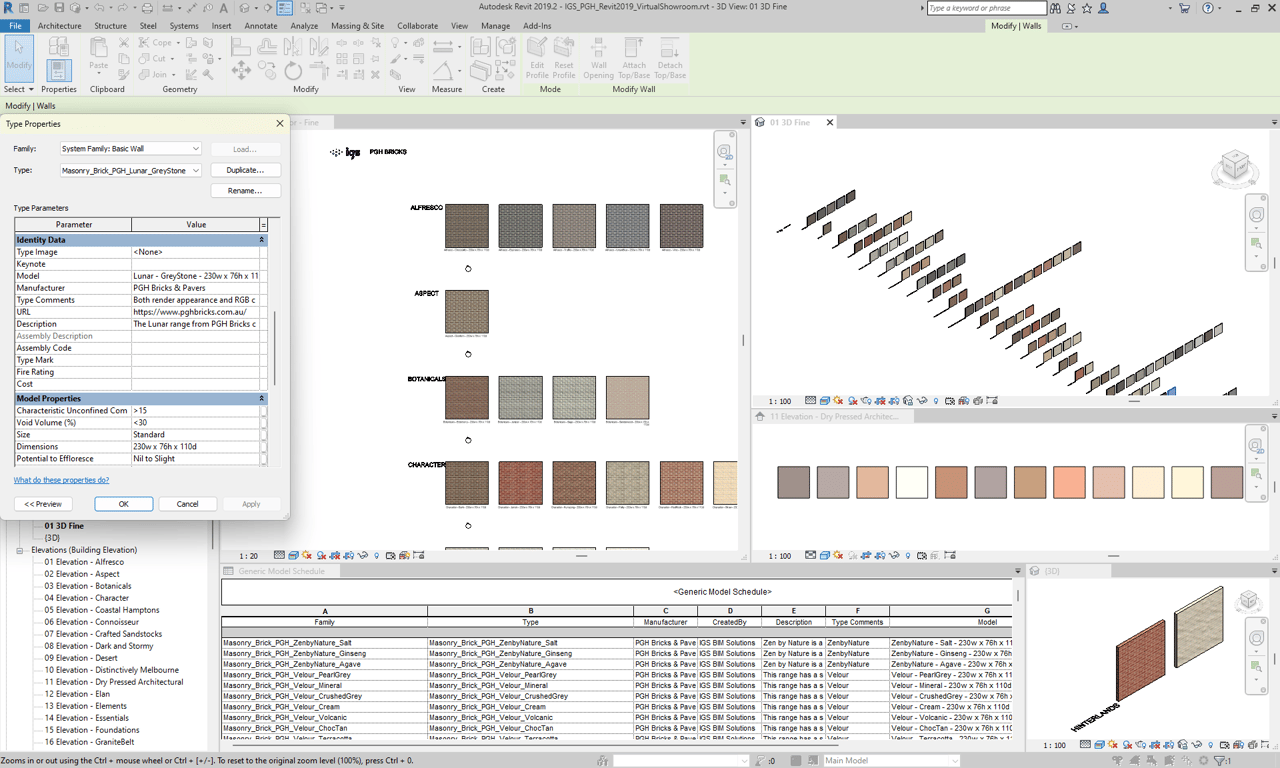Viewport: 1280px width, 768px height.
Task: Open the Family dropdown showing Basic Wall
Action: click(x=195, y=149)
